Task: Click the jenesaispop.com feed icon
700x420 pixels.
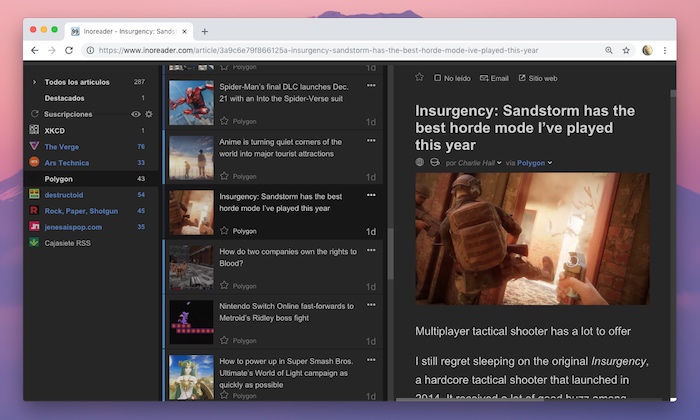Action: click(34, 226)
